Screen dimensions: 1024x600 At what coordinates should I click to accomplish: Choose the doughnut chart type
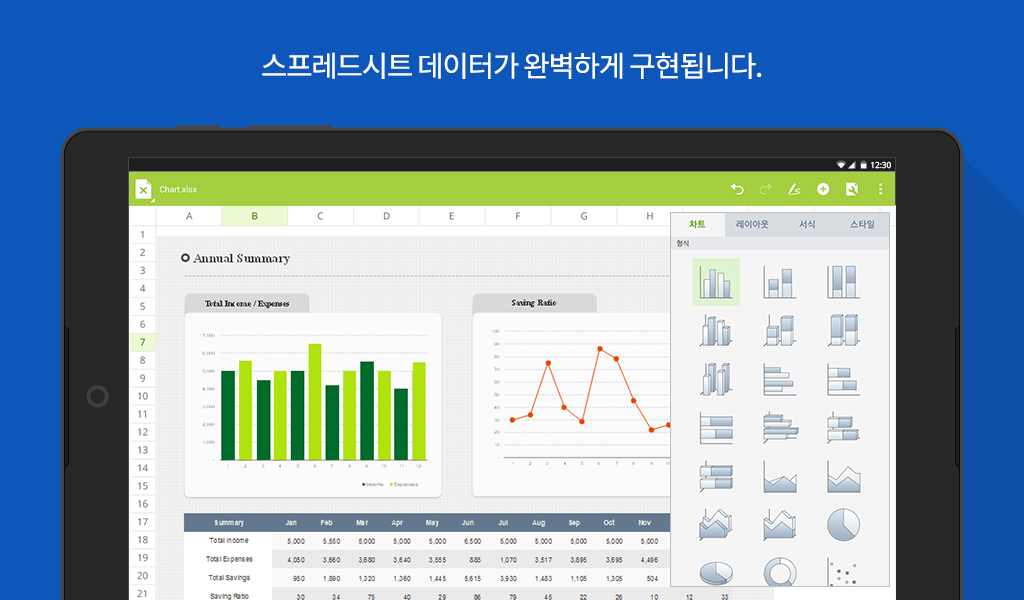pos(780,572)
